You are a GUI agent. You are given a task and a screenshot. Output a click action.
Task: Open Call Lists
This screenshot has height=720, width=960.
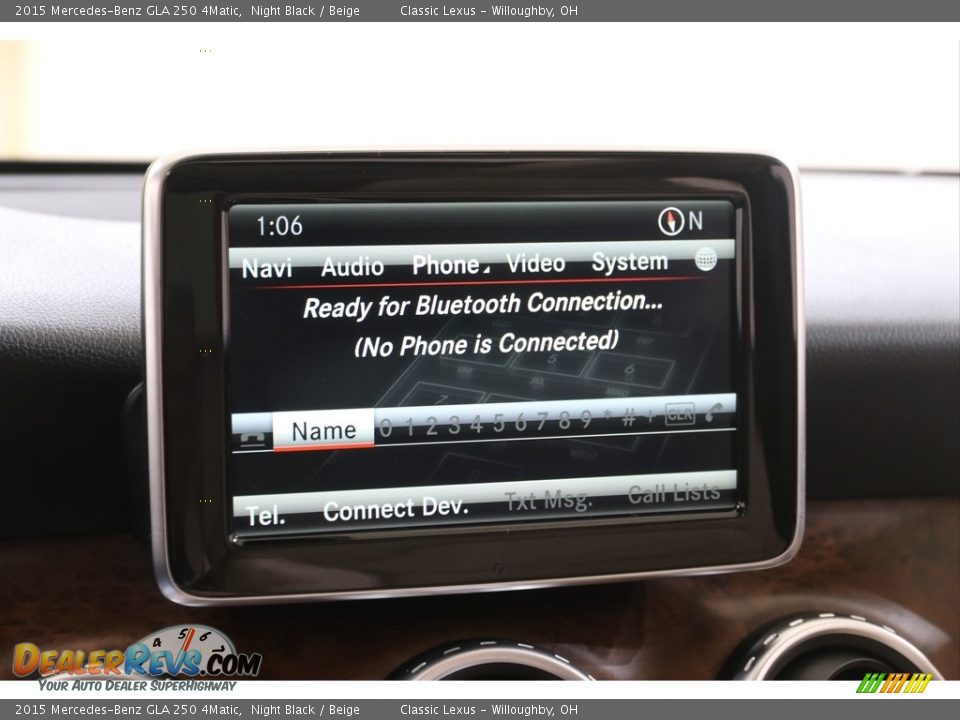click(x=673, y=493)
